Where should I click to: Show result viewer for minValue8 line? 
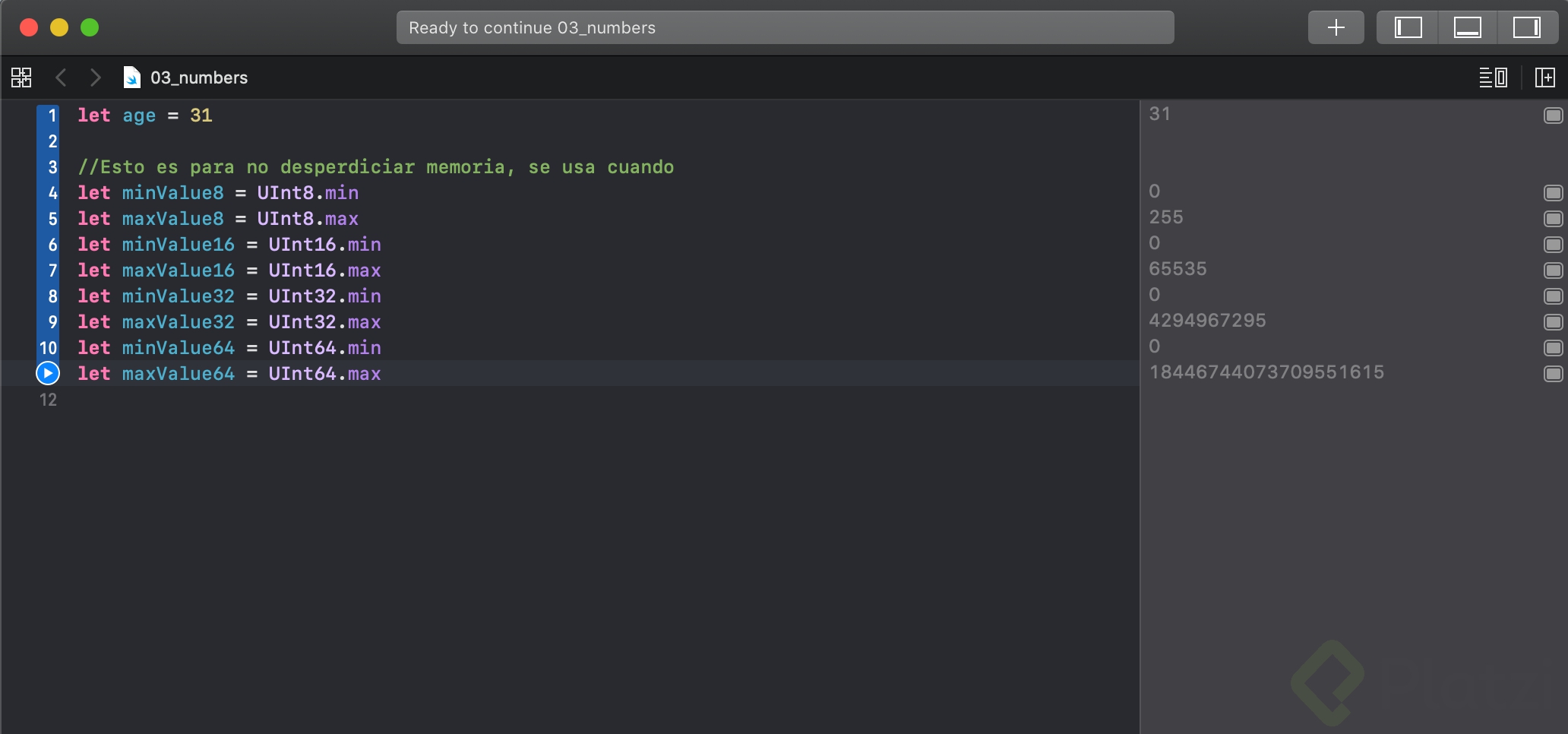1554,193
